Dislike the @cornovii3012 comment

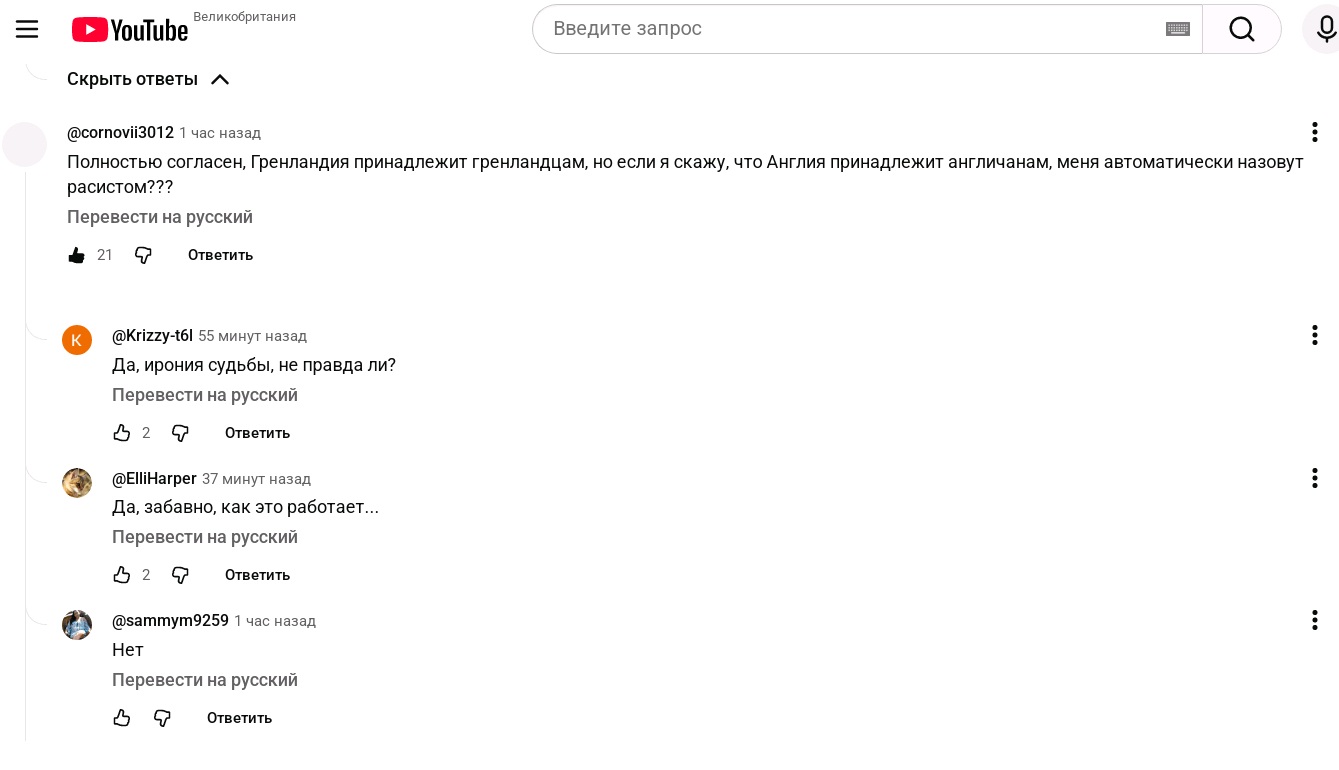click(143, 255)
